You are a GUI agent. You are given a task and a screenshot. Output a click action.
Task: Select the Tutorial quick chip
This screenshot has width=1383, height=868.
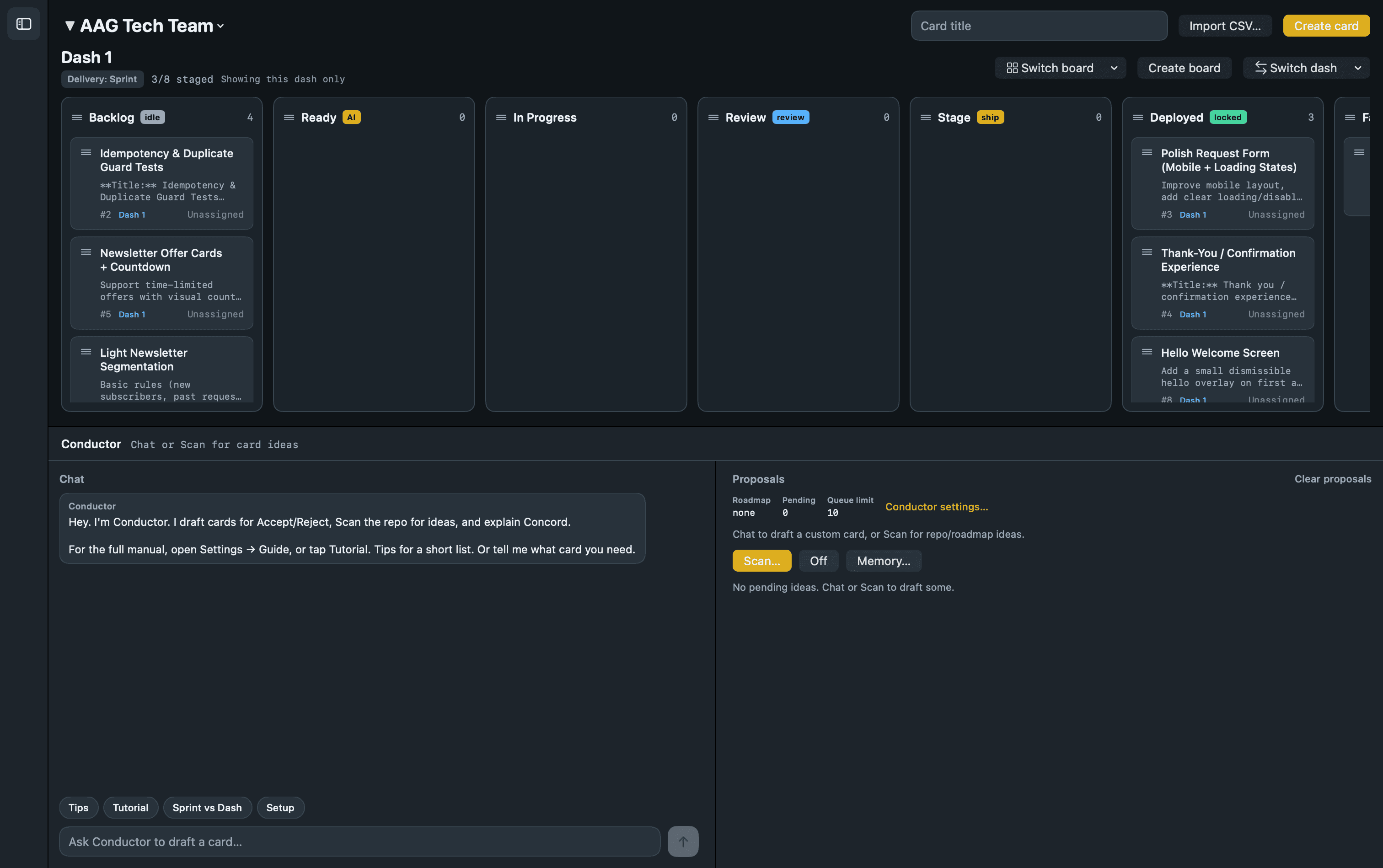coord(130,808)
